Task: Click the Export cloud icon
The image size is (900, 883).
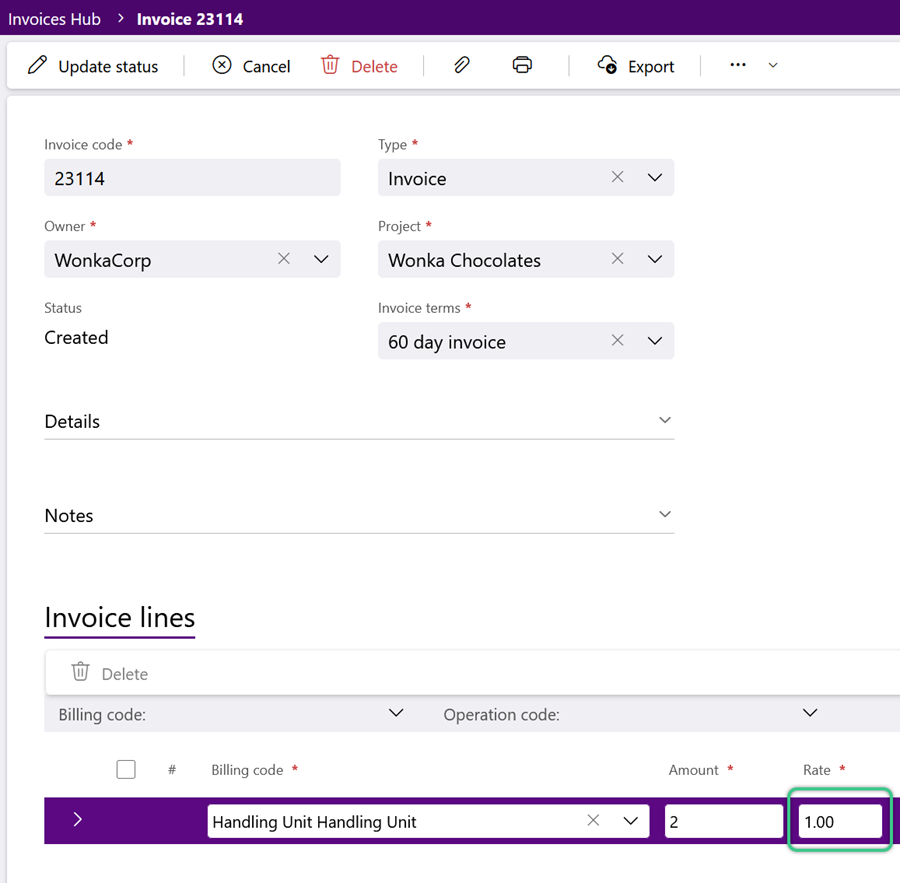Action: 607,65
